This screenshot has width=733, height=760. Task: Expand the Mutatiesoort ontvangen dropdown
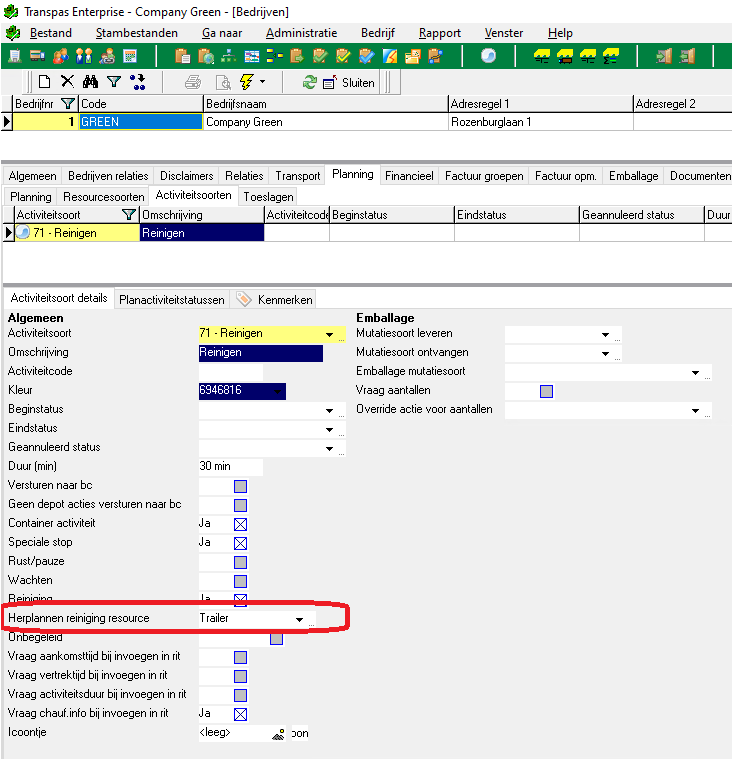[605, 353]
